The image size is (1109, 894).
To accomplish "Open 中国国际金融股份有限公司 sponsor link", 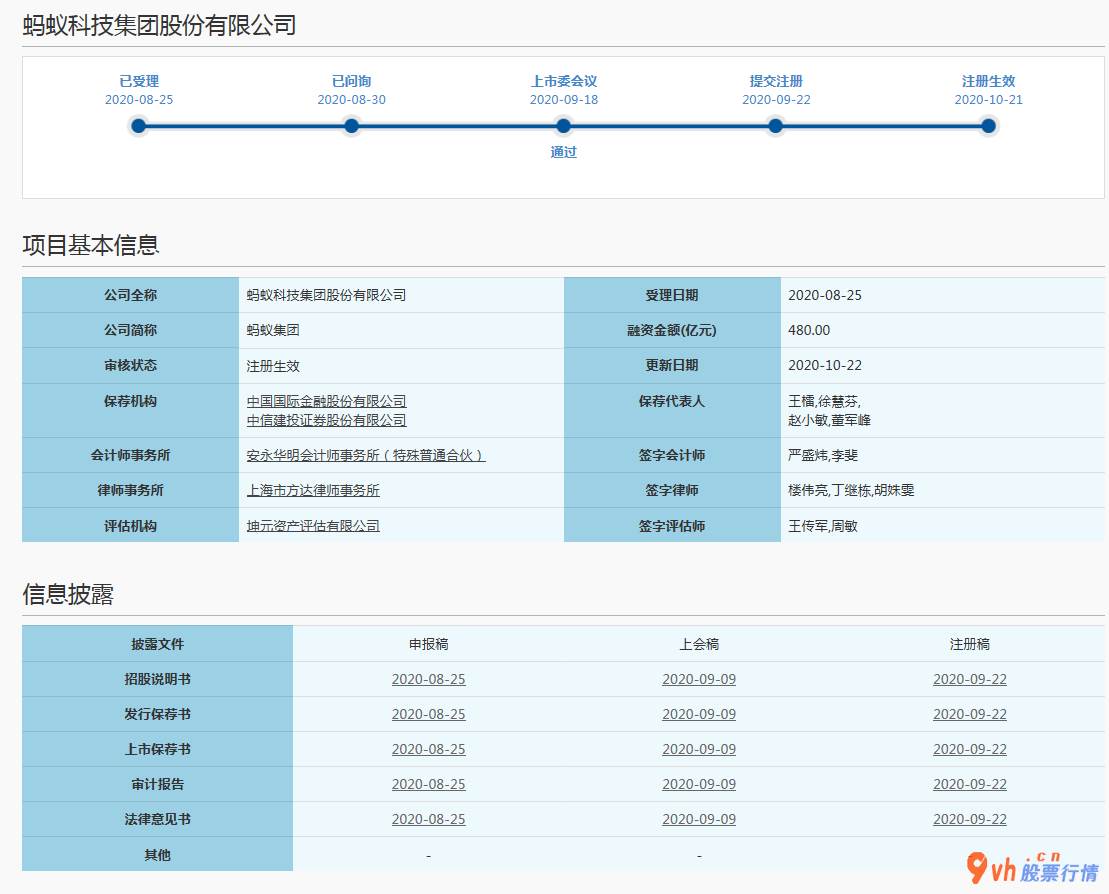I will click(327, 401).
